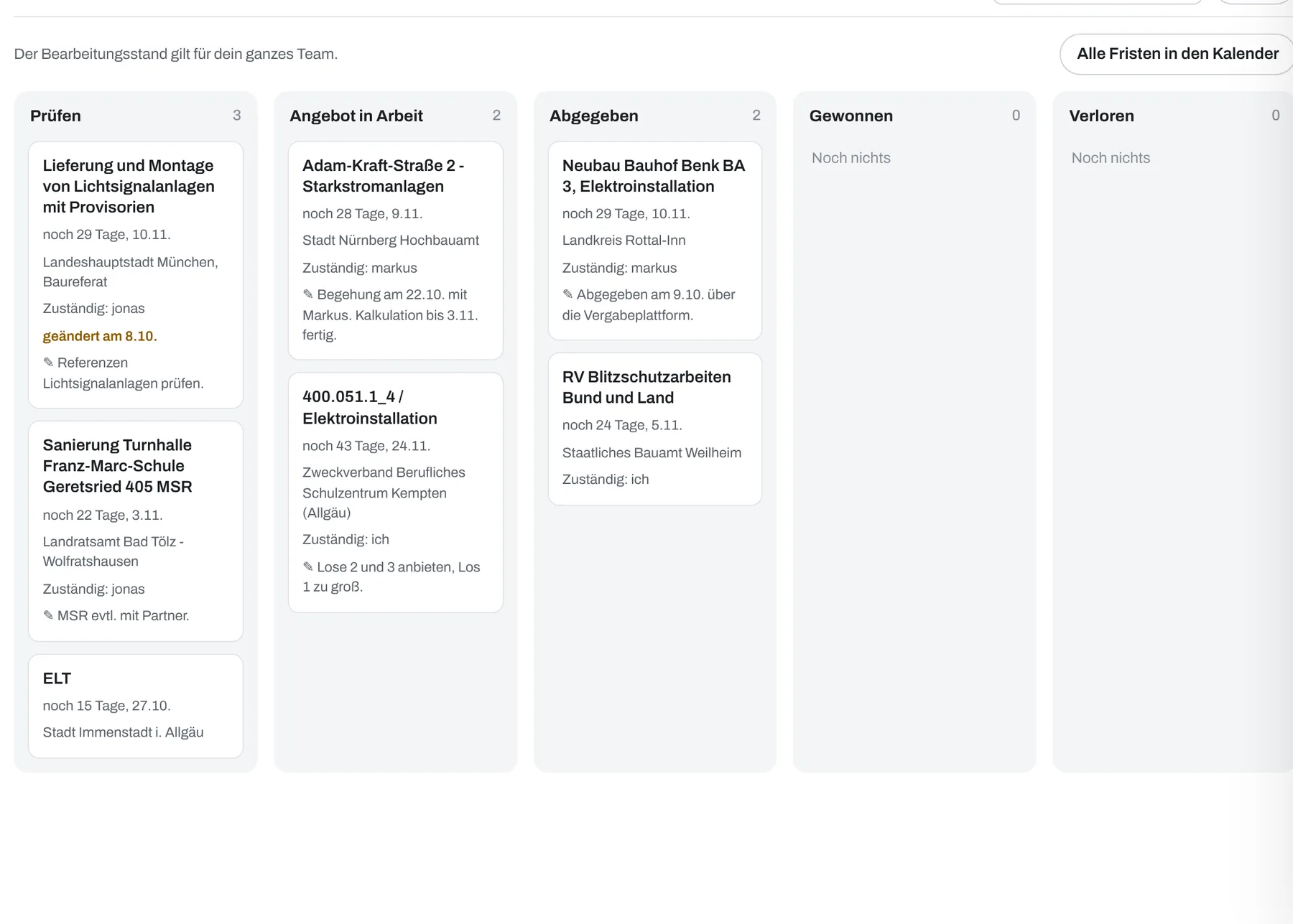This screenshot has height=924, width=1293.
Task: Click the 'Angebot in Arbeit' column heading
Action: point(356,116)
